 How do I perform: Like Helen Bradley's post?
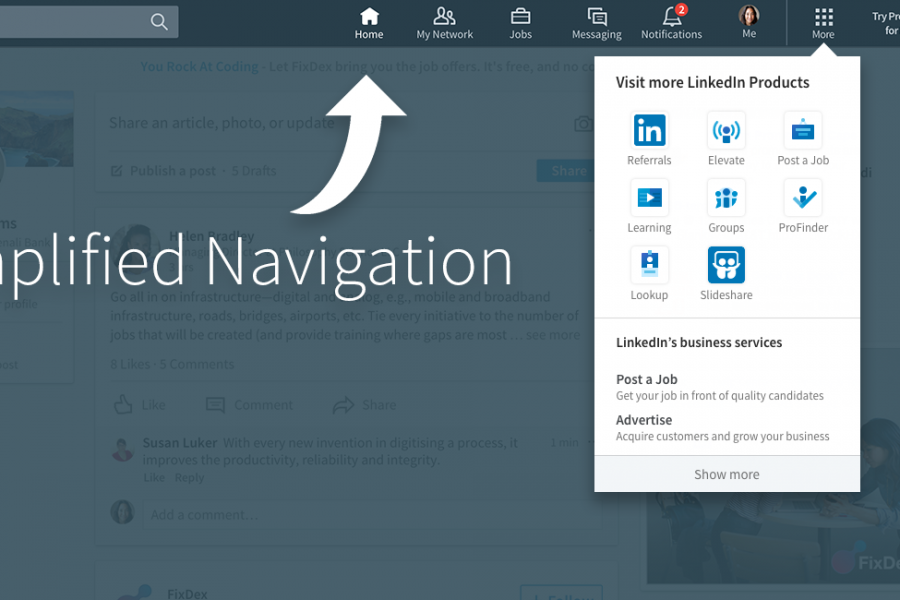click(x=139, y=405)
